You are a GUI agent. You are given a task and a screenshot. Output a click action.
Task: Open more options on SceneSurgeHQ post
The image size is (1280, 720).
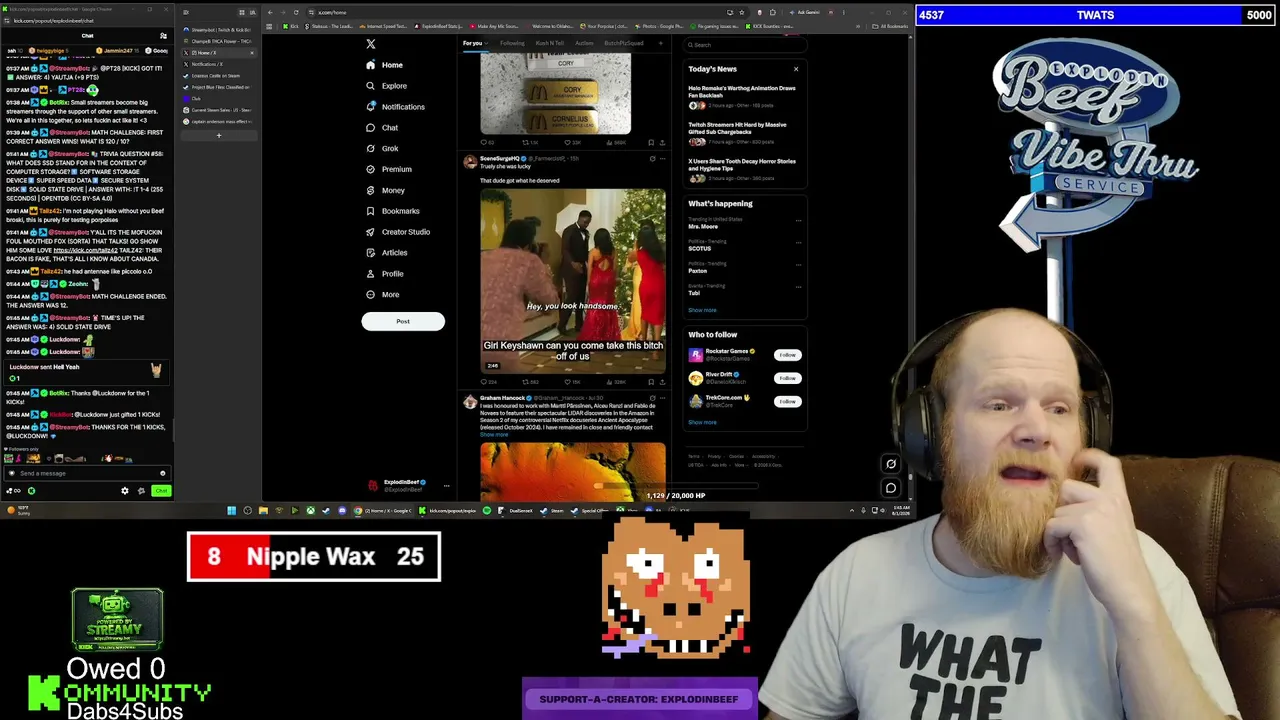662,159
